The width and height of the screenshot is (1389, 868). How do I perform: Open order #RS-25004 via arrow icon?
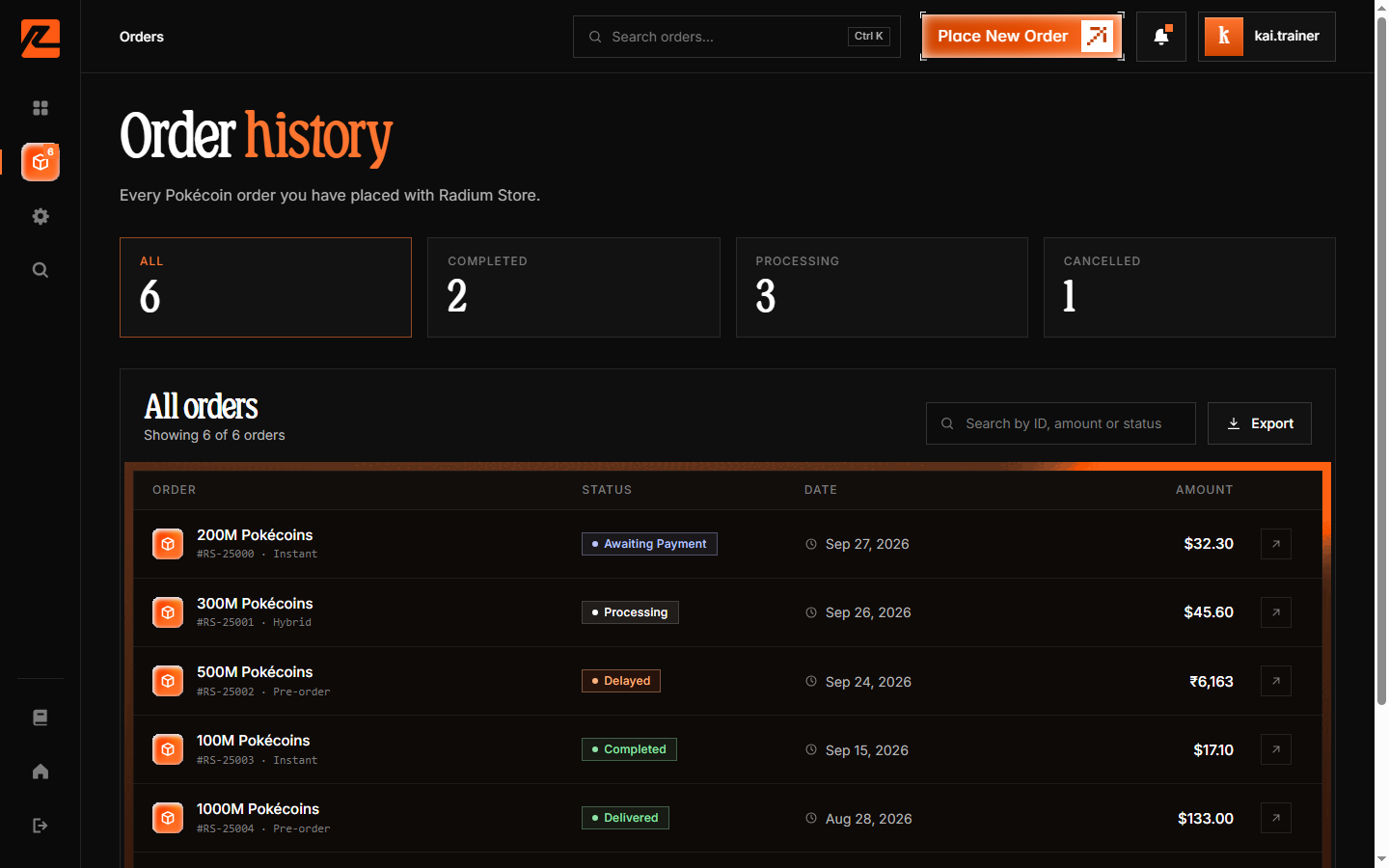point(1276,818)
